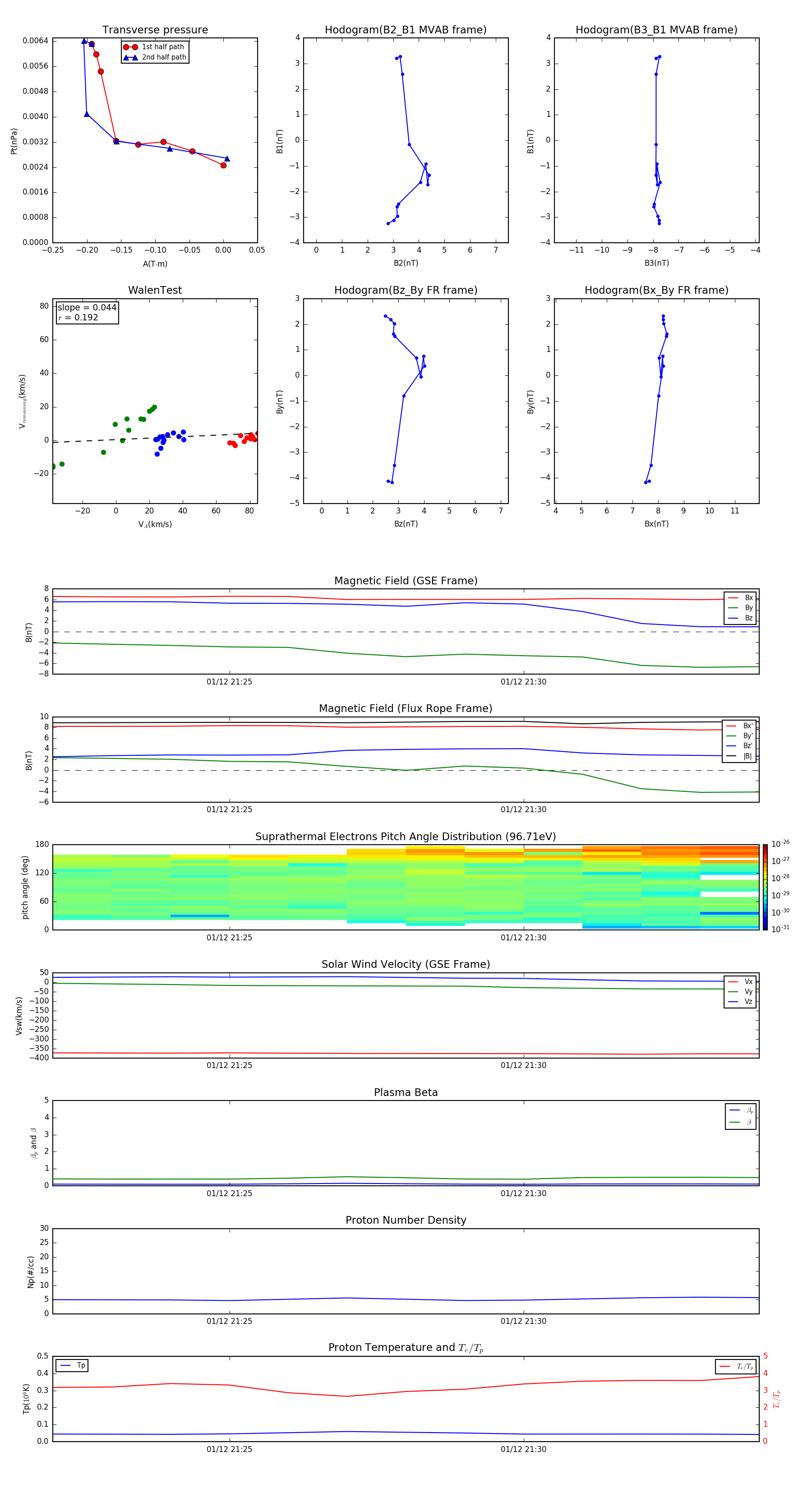
Task: Click the Magnetic Field (Flux Rope Frame) title
Action: pyautogui.click(x=406, y=709)
